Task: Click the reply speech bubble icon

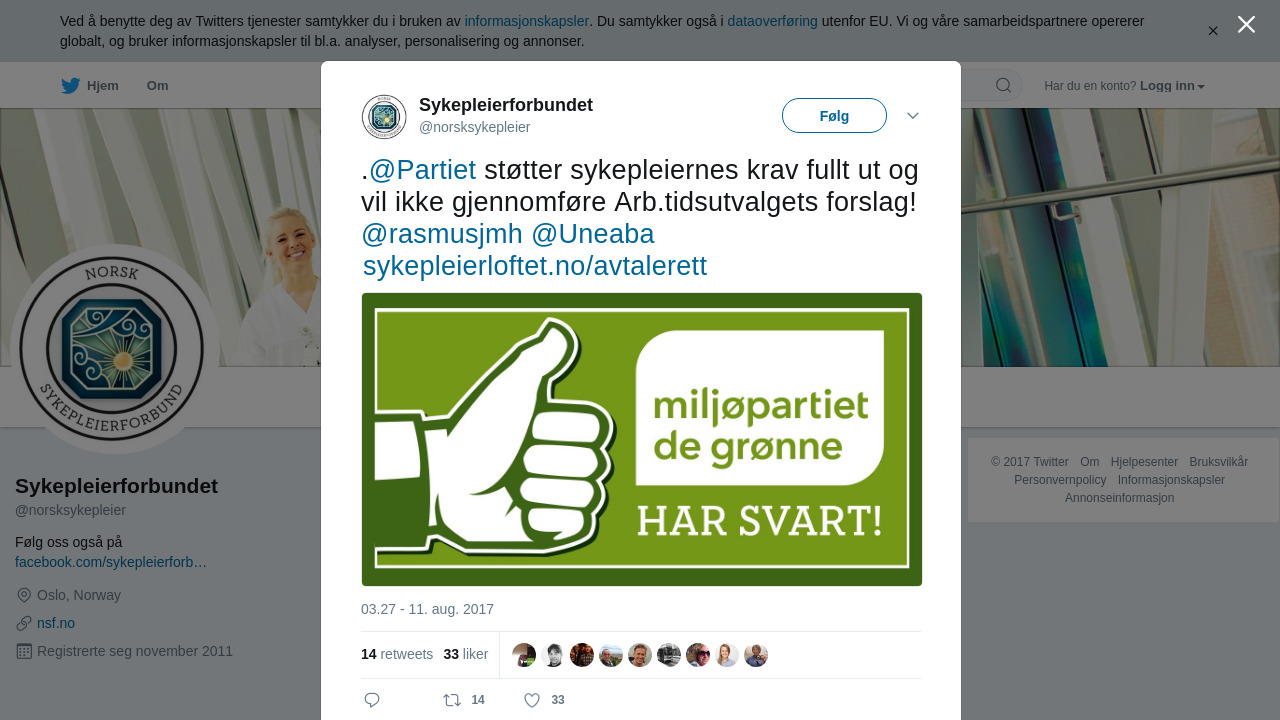Action: pos(372,700)
